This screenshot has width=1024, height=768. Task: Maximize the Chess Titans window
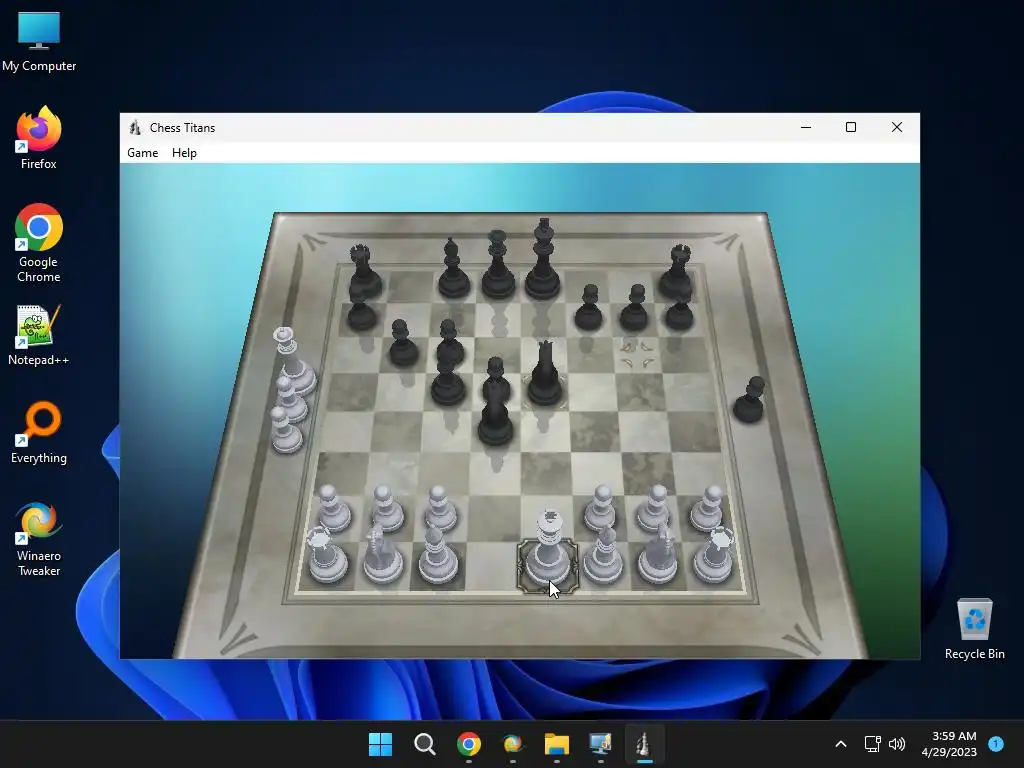[x=851, y=127]
